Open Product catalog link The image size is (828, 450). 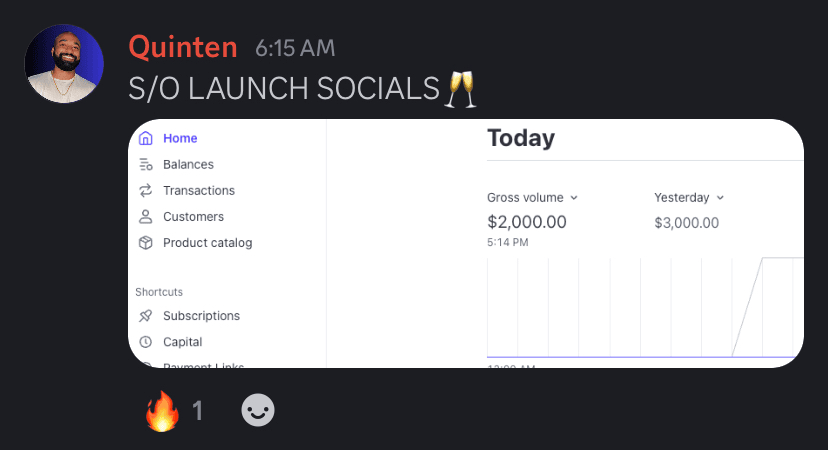pos(207,242)
